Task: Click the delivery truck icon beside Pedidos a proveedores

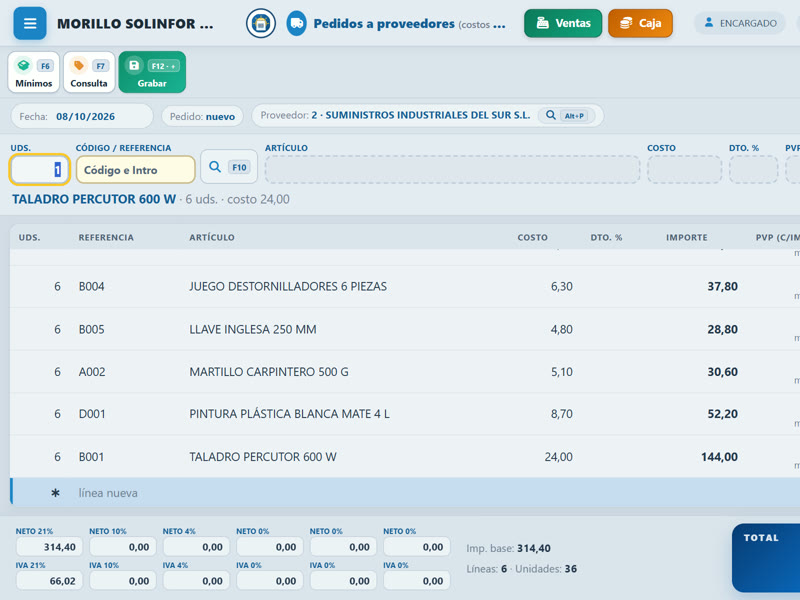Action: point(296,23)
